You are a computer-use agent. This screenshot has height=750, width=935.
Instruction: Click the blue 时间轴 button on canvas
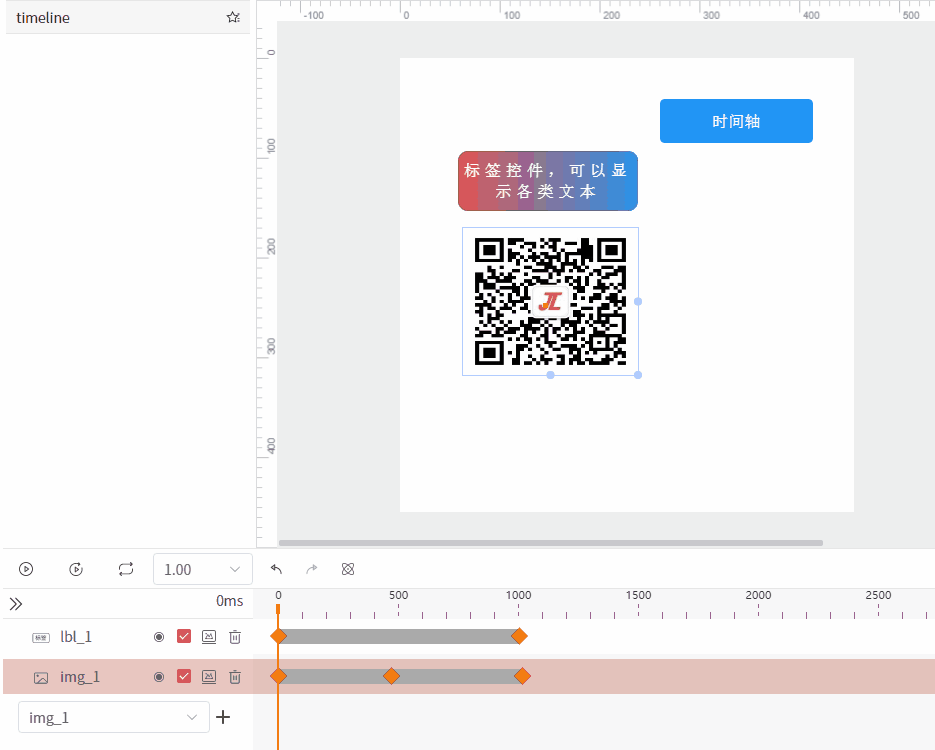(x=736, y=121)
